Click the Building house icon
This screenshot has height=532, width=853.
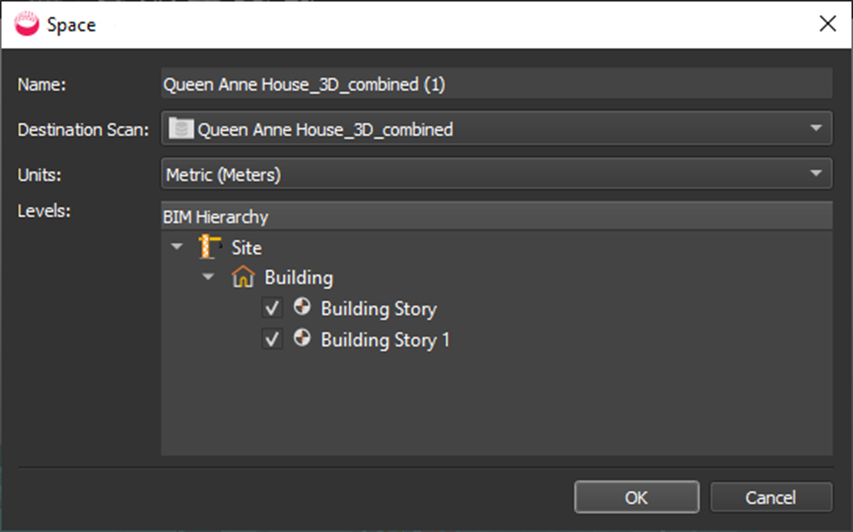pyautogui.click(x=241, y=278)
